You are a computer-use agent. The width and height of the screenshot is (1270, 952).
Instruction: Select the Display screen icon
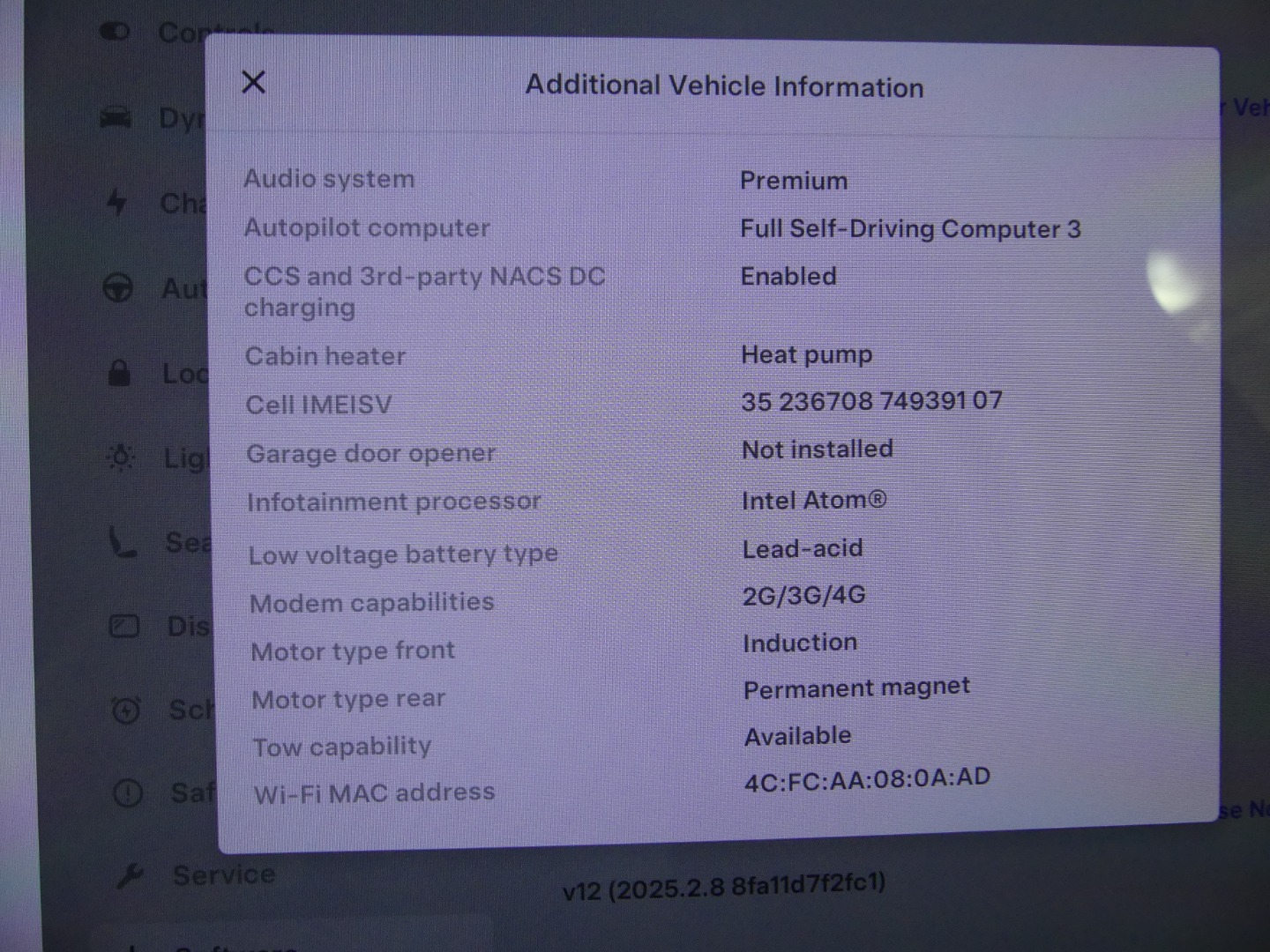click(x=124, y=626)
